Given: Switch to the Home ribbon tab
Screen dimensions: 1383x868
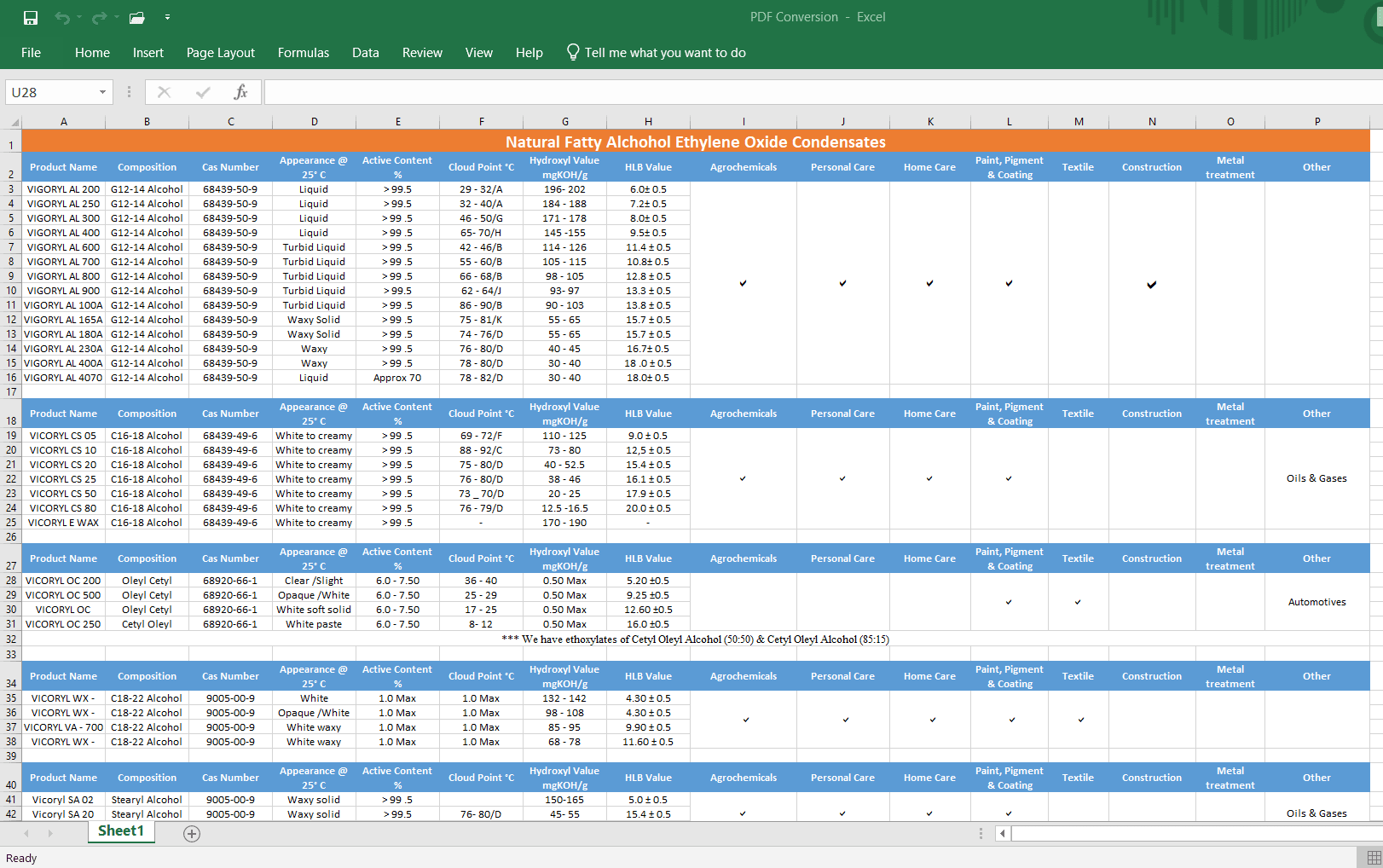Looking at the screenshot, I should point(92,53).
